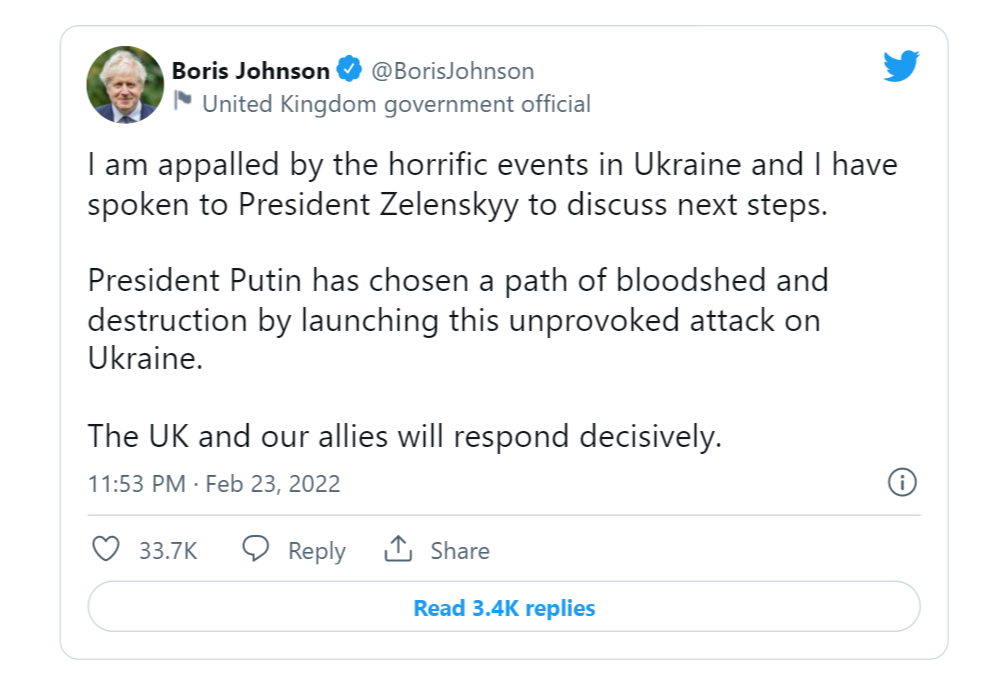Click the Boris Johnson display name
Viewport: 985px width, 687px height.
[x=251, y=71]
